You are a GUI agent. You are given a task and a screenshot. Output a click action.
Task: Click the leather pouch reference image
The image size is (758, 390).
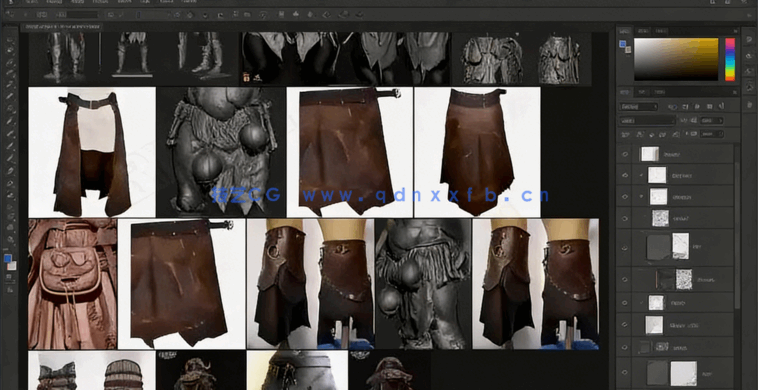[x=72, y=284]
